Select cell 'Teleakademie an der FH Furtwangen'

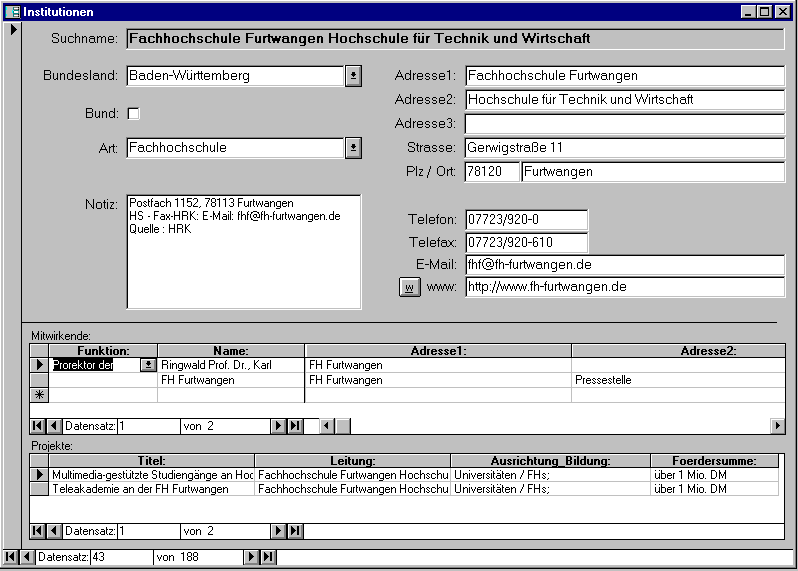pos(152,489)
